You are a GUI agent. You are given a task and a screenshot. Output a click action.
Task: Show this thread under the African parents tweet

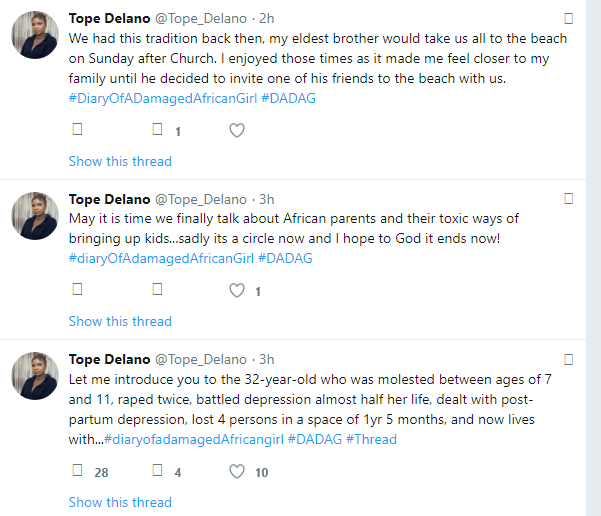(120, 321)
